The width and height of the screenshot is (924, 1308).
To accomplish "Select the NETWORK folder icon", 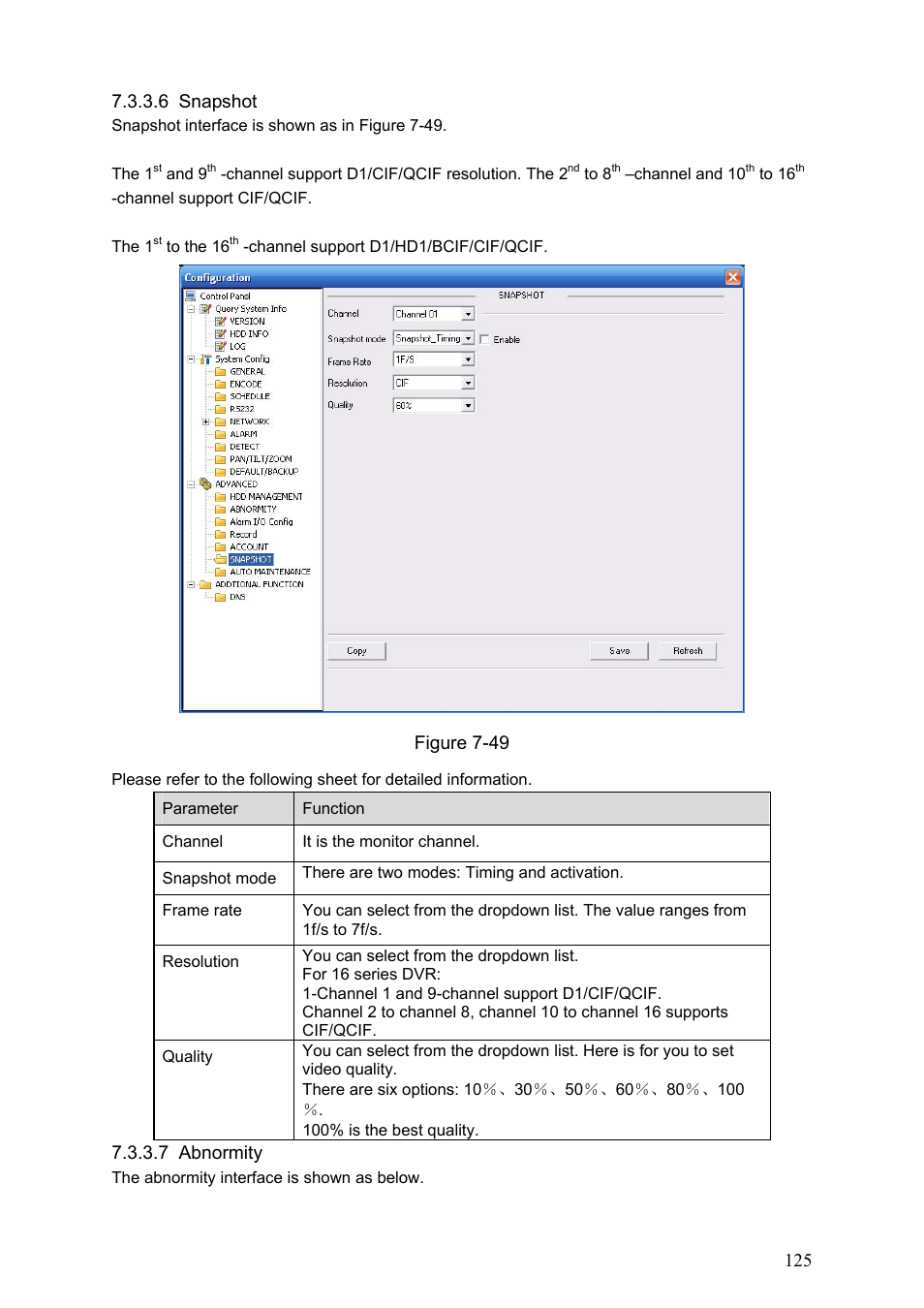I will 220,422.
